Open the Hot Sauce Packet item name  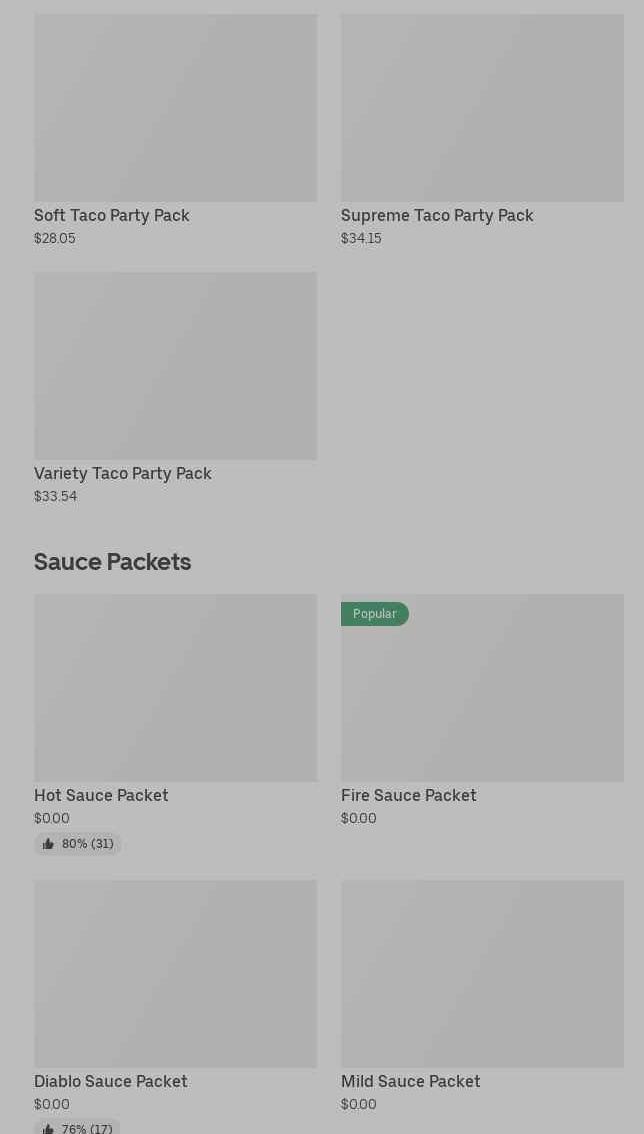[101, 796]
